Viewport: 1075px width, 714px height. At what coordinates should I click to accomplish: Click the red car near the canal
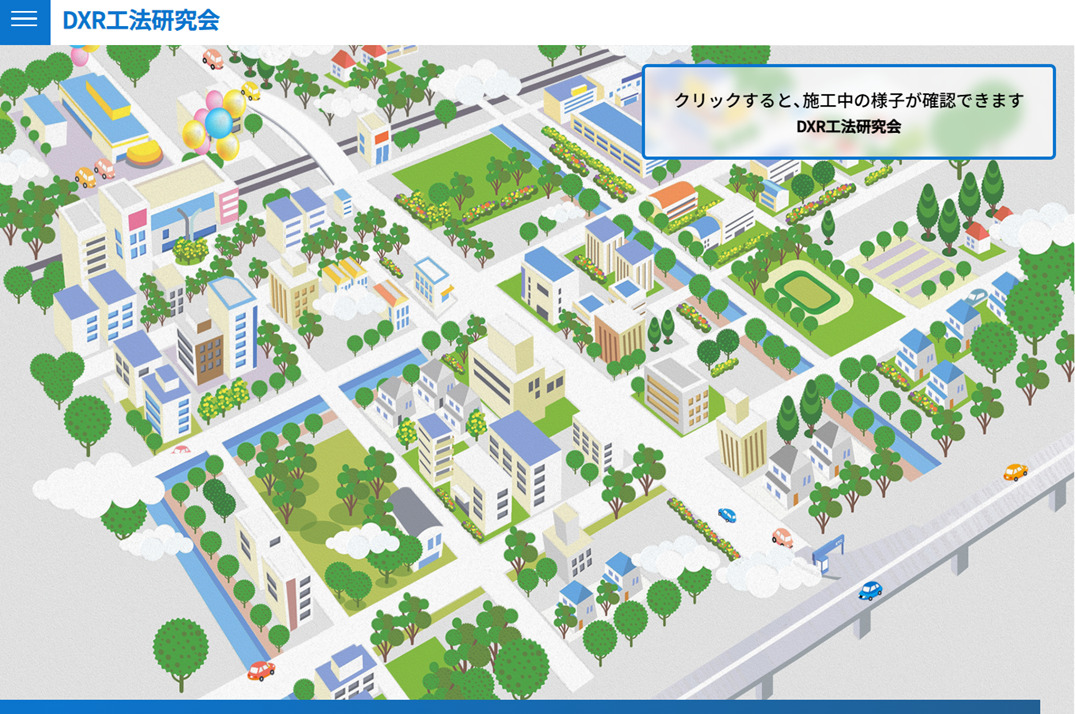[261, 669]
